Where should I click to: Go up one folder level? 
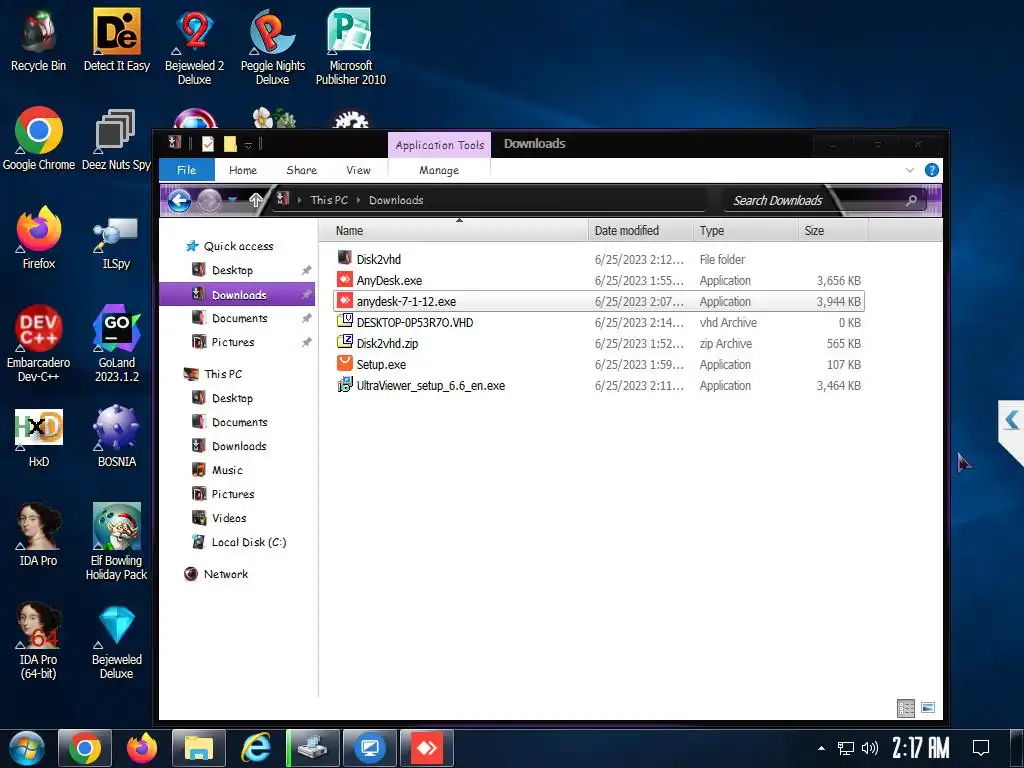tap(255, 200)
